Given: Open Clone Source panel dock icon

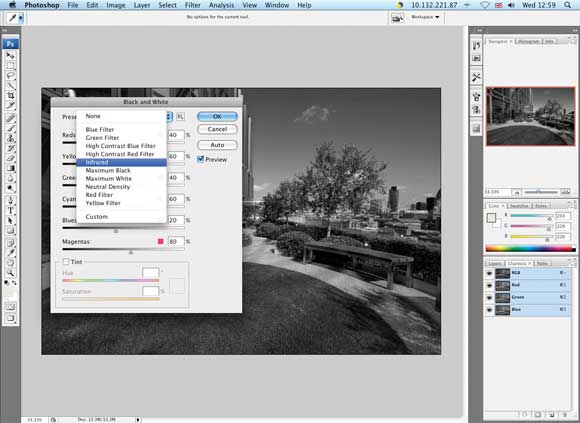Looking at the screenshot, I should click(x=476, y=109).
